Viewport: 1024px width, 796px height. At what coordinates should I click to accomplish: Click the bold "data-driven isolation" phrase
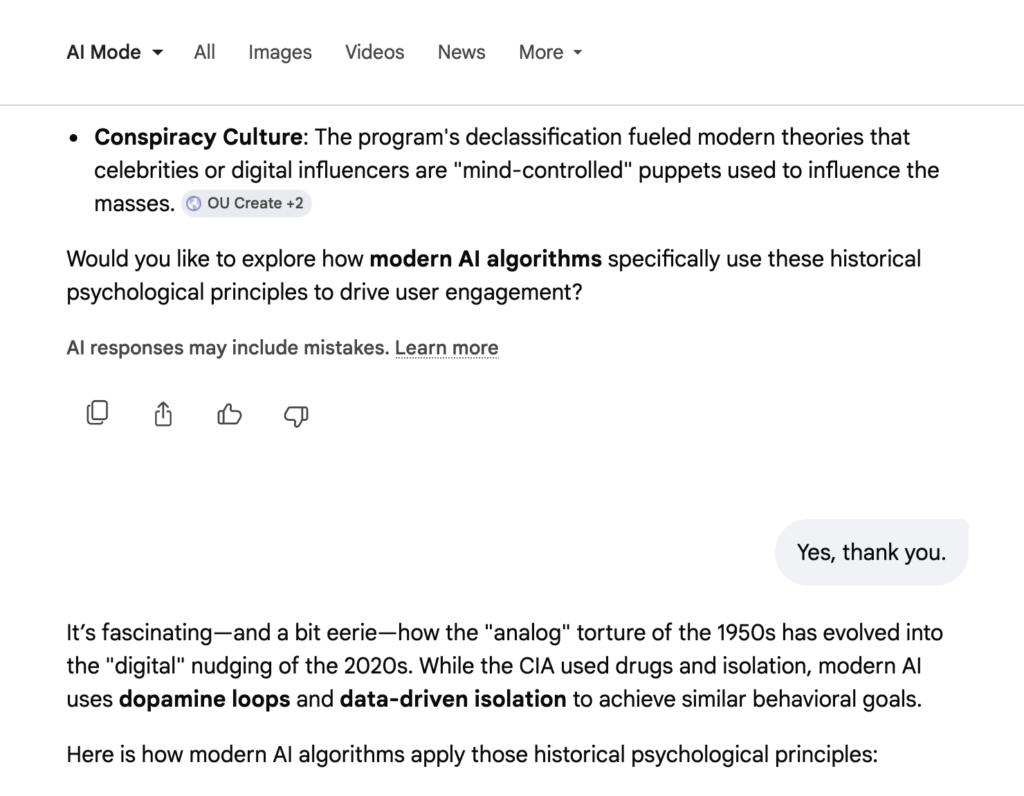coord(452,699)
